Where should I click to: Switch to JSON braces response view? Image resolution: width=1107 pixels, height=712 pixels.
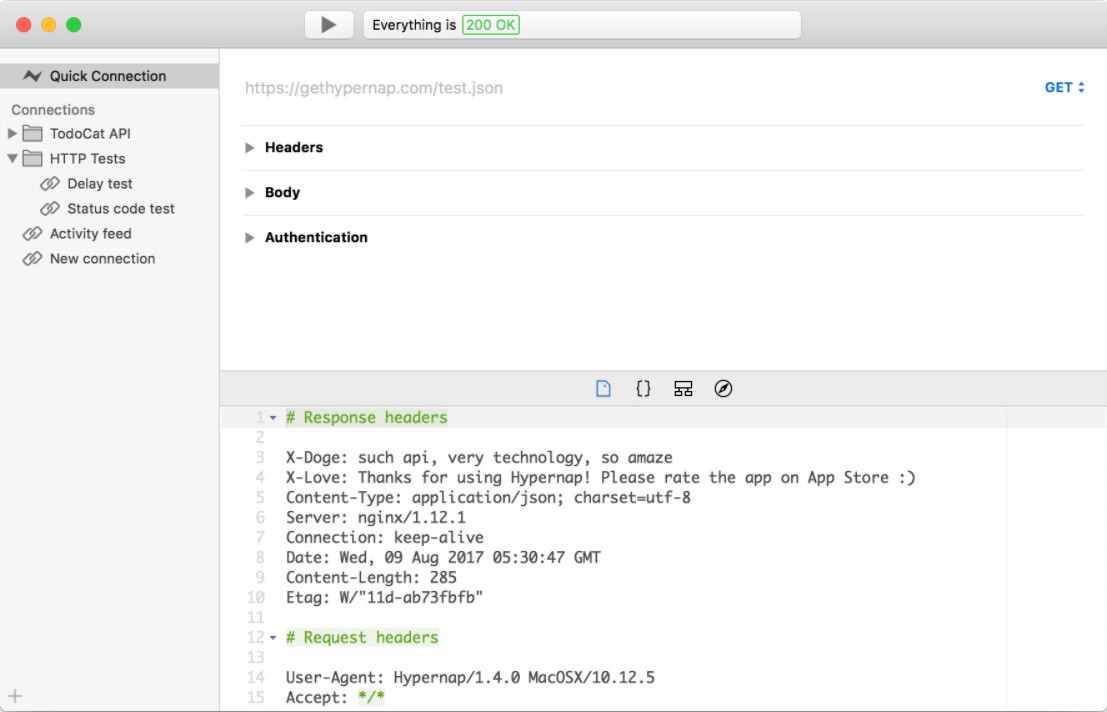(x=643, y=389)
